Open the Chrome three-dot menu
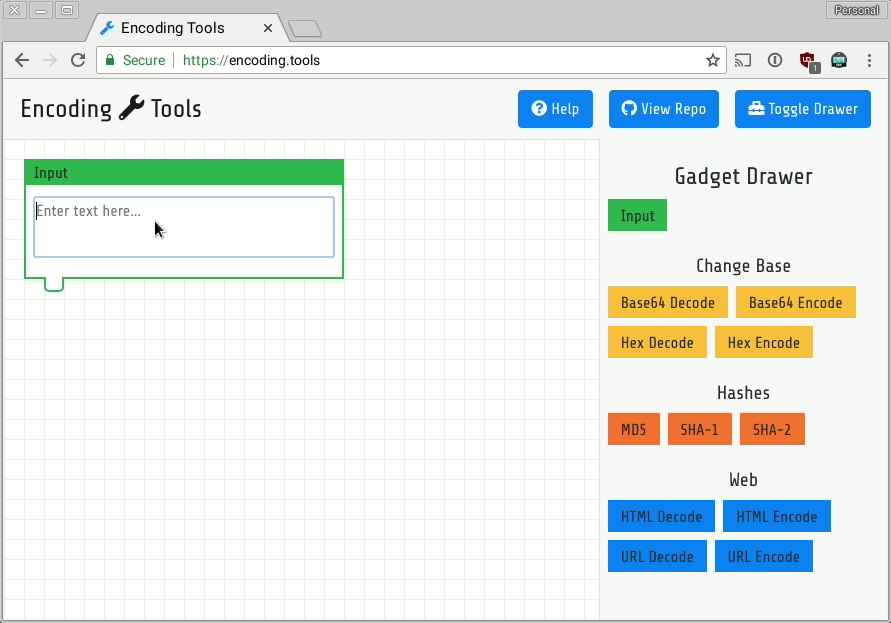 pyautogui.click(x=869, y=60)
